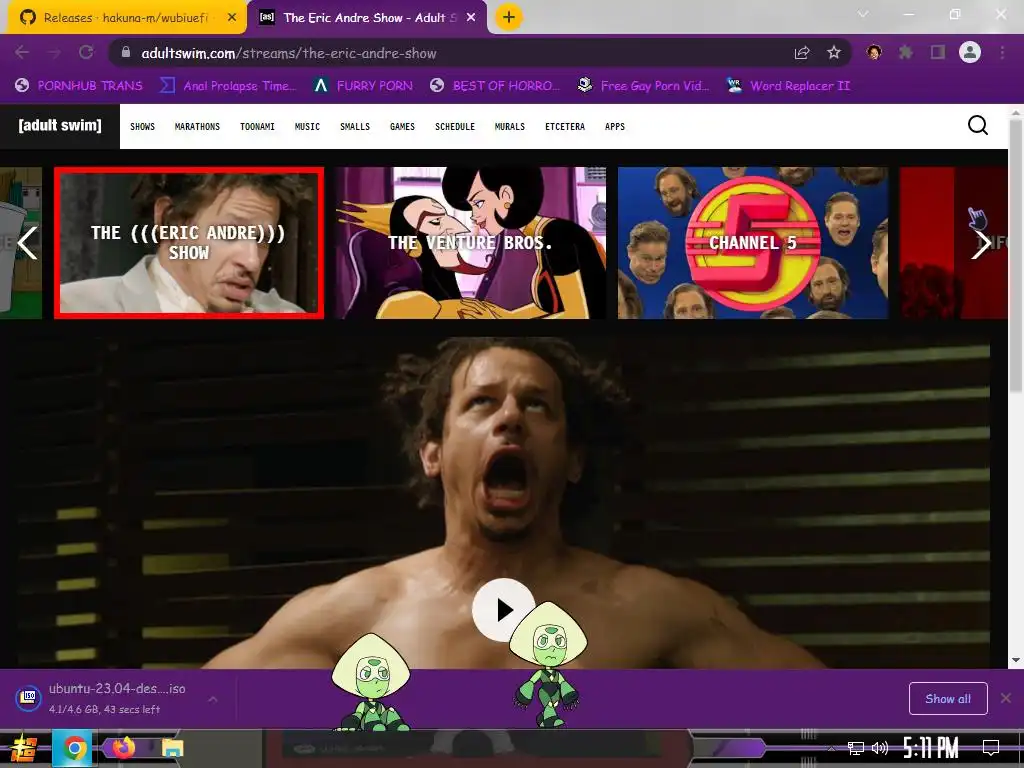Open the Anal Prolapse Time... bookmark
The width and height of the screenshot is (1024, 768).
click(229, 86)
